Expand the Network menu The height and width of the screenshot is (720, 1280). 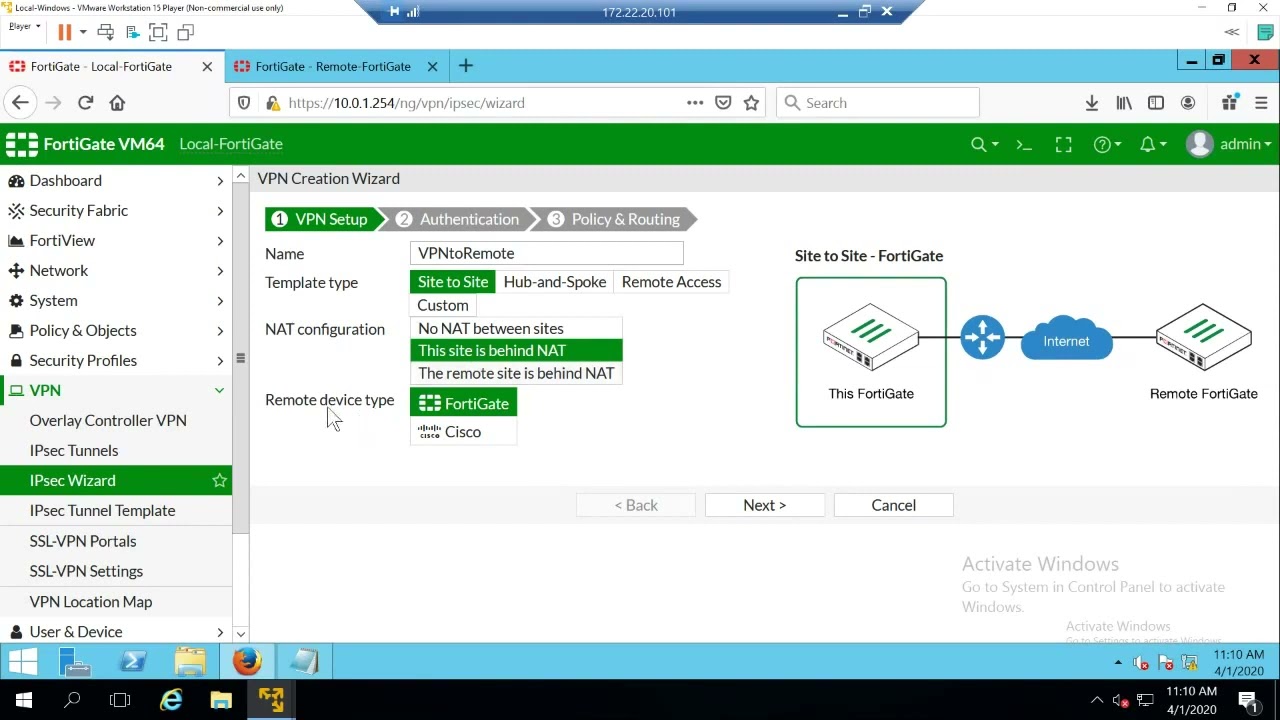[116, 271]
